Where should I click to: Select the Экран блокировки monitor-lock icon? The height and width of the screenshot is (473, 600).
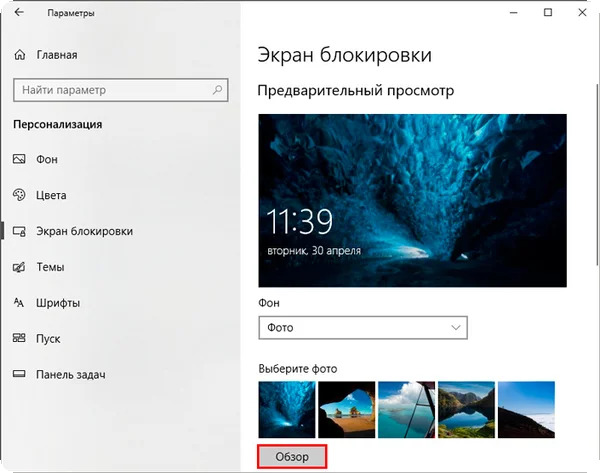point(19,231)
